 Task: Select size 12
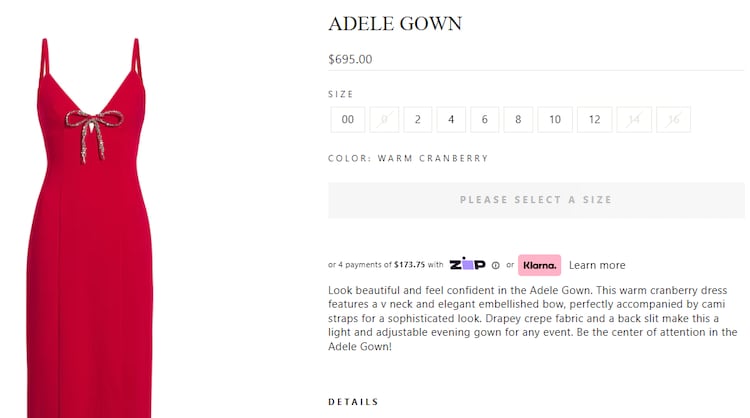pyautogui.click(x=594, y=120)
